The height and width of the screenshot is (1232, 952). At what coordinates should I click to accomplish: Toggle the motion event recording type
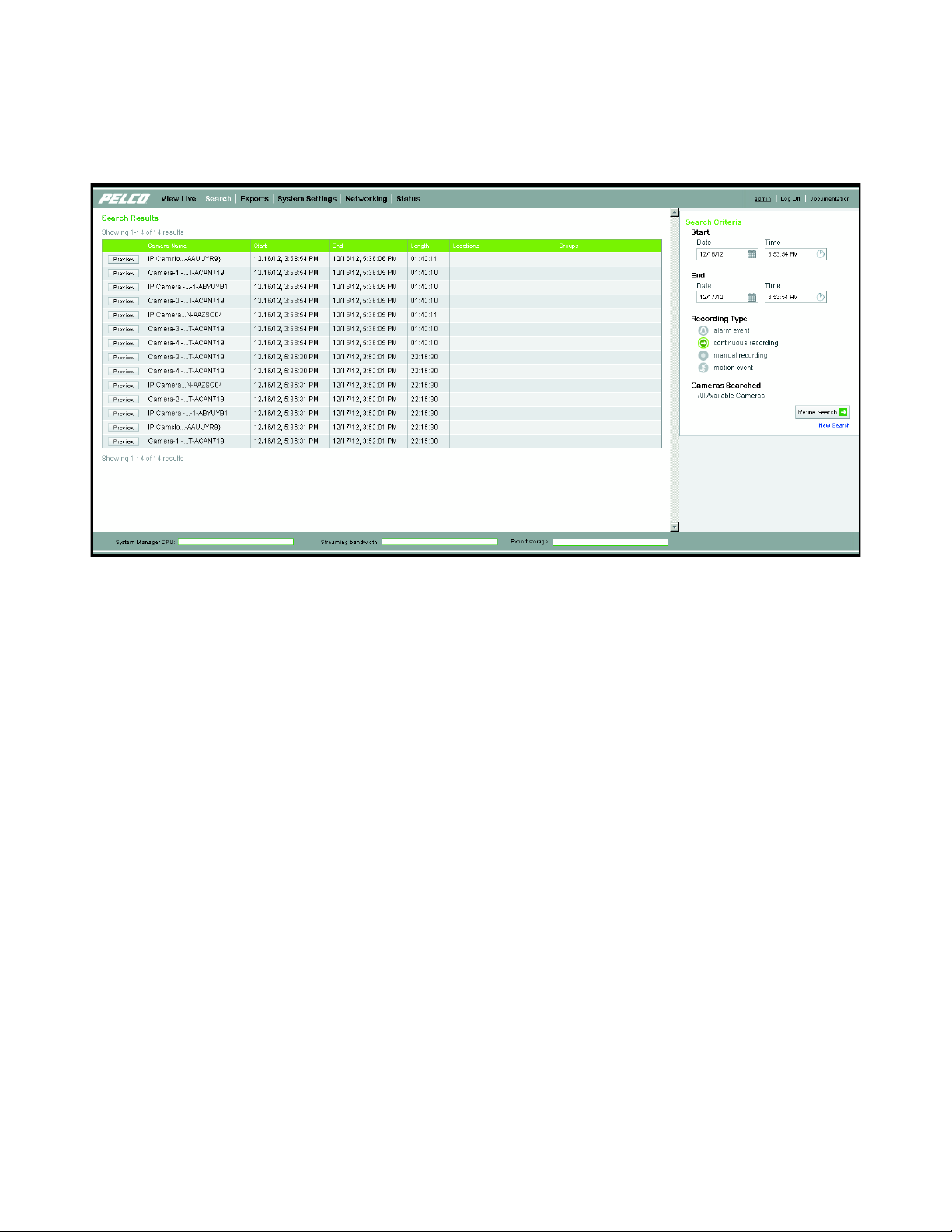(703, 368)
